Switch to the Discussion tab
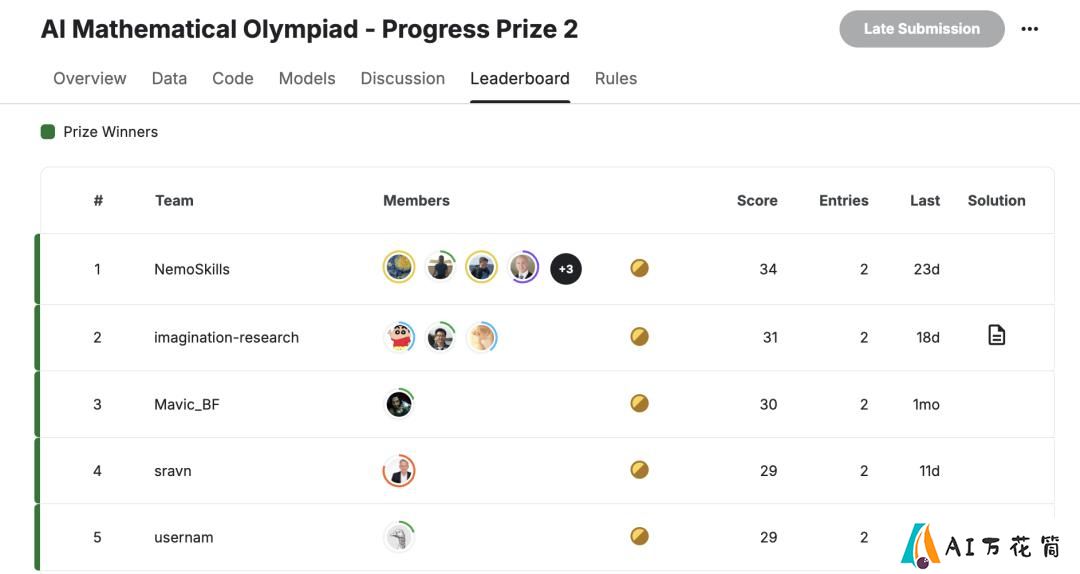The width and height of the screenshot is (1080, 574). 403,79
